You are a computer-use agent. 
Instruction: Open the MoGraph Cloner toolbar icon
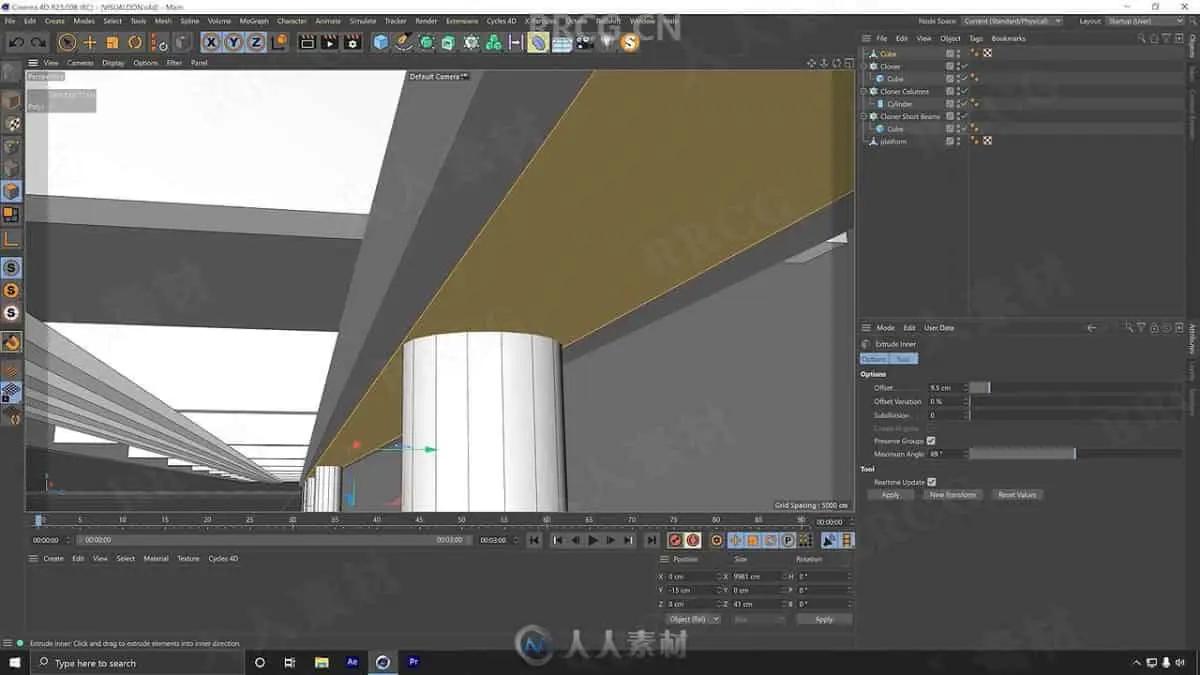(471, 42)
